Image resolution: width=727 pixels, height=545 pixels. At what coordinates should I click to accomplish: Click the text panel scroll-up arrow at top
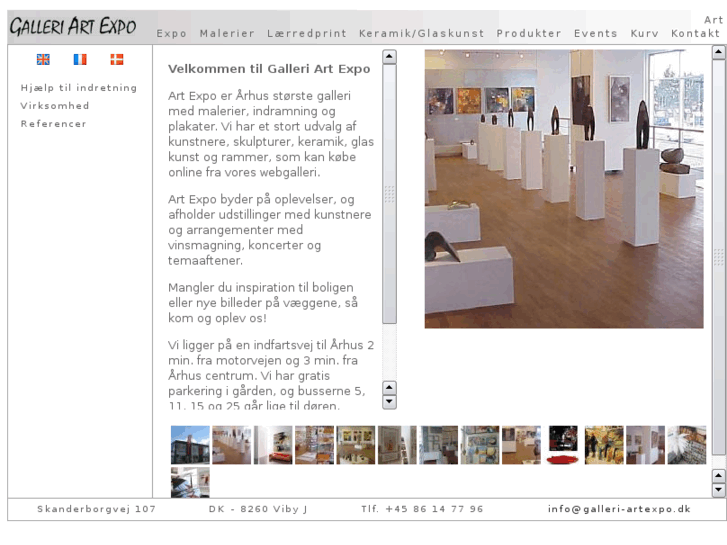(389, 57)
